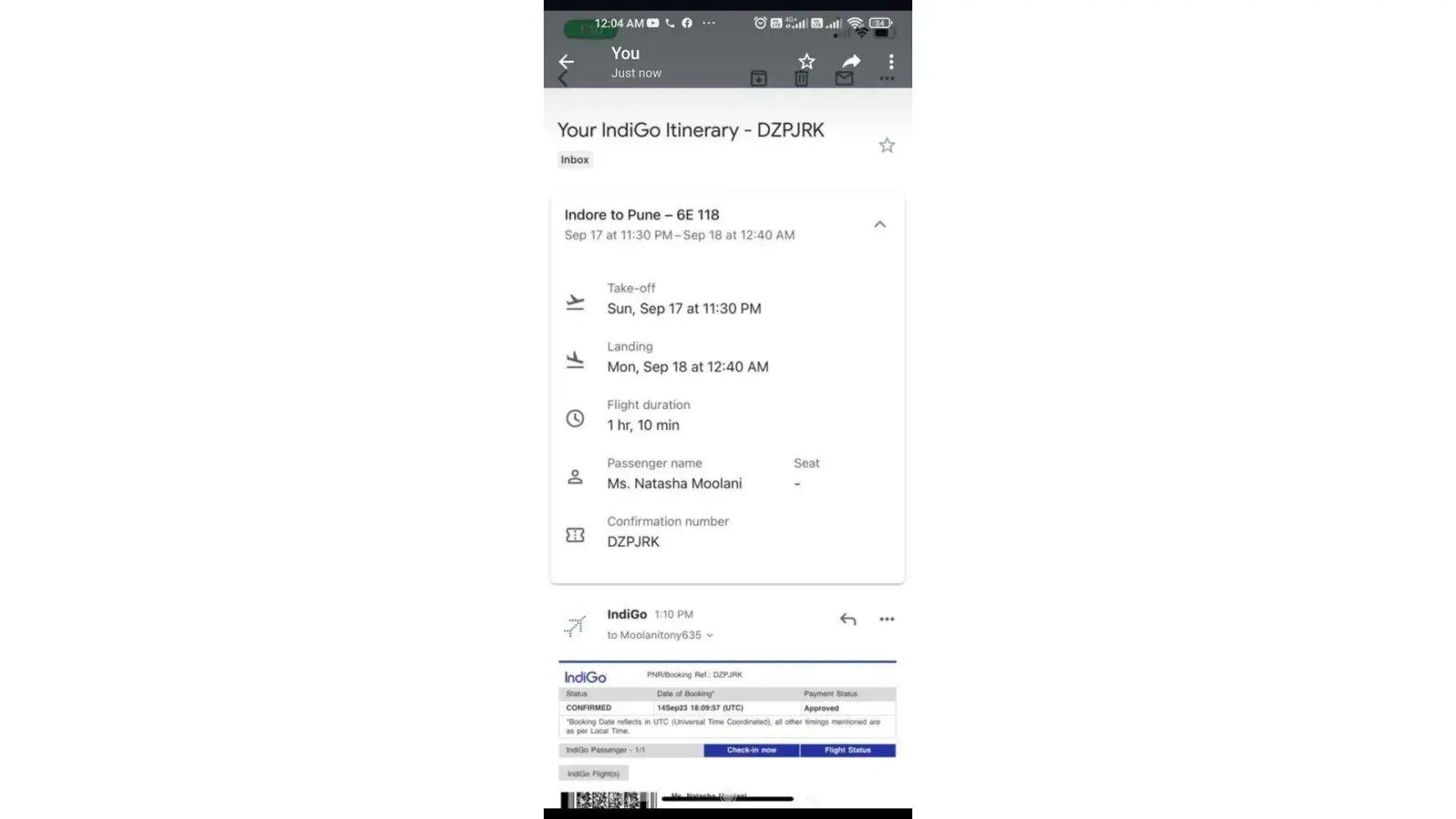This screenshot has width=1456, height=819.
Task: Toggle star beside the IndiGo Itinerary subject
Action: click(x=887, y=146)
